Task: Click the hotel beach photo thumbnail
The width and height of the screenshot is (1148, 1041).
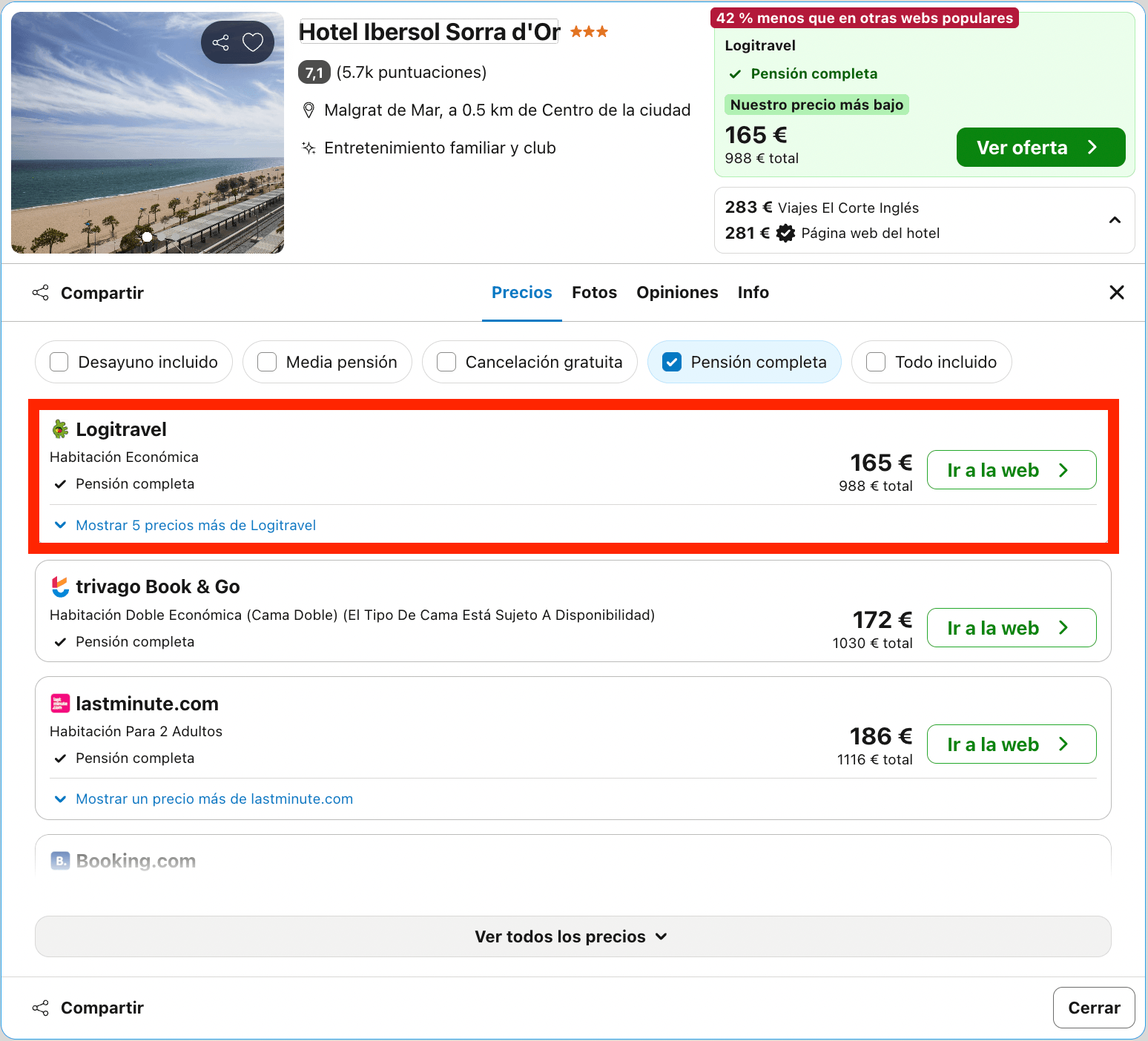Action: 148,133
